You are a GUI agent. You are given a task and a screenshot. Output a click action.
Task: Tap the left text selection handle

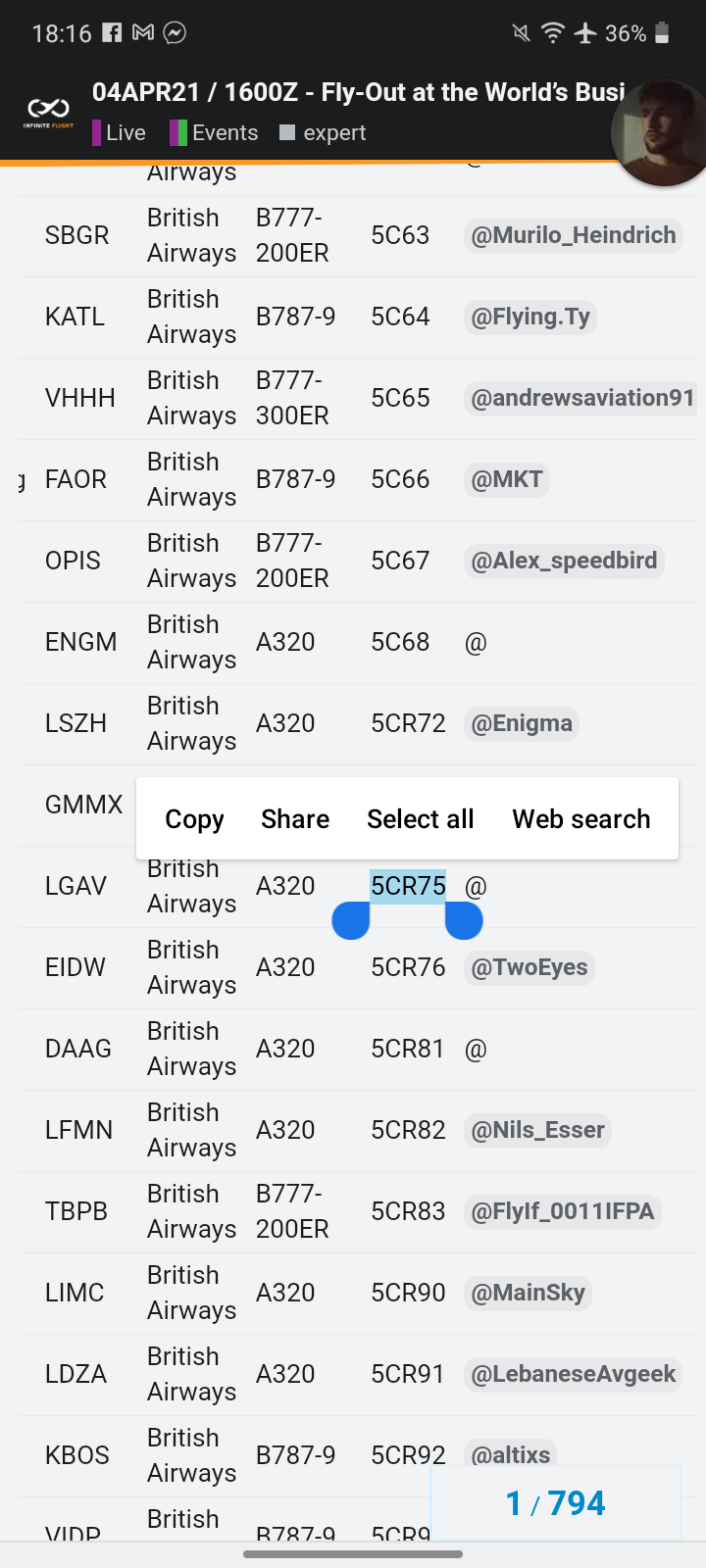[351, 921]
